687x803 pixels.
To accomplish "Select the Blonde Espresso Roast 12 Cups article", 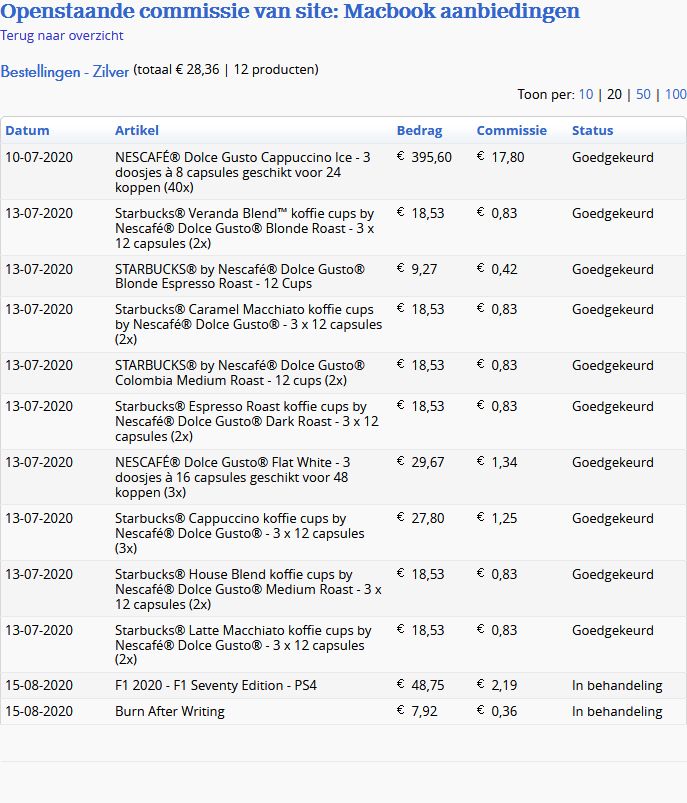I will coord(240,277).
